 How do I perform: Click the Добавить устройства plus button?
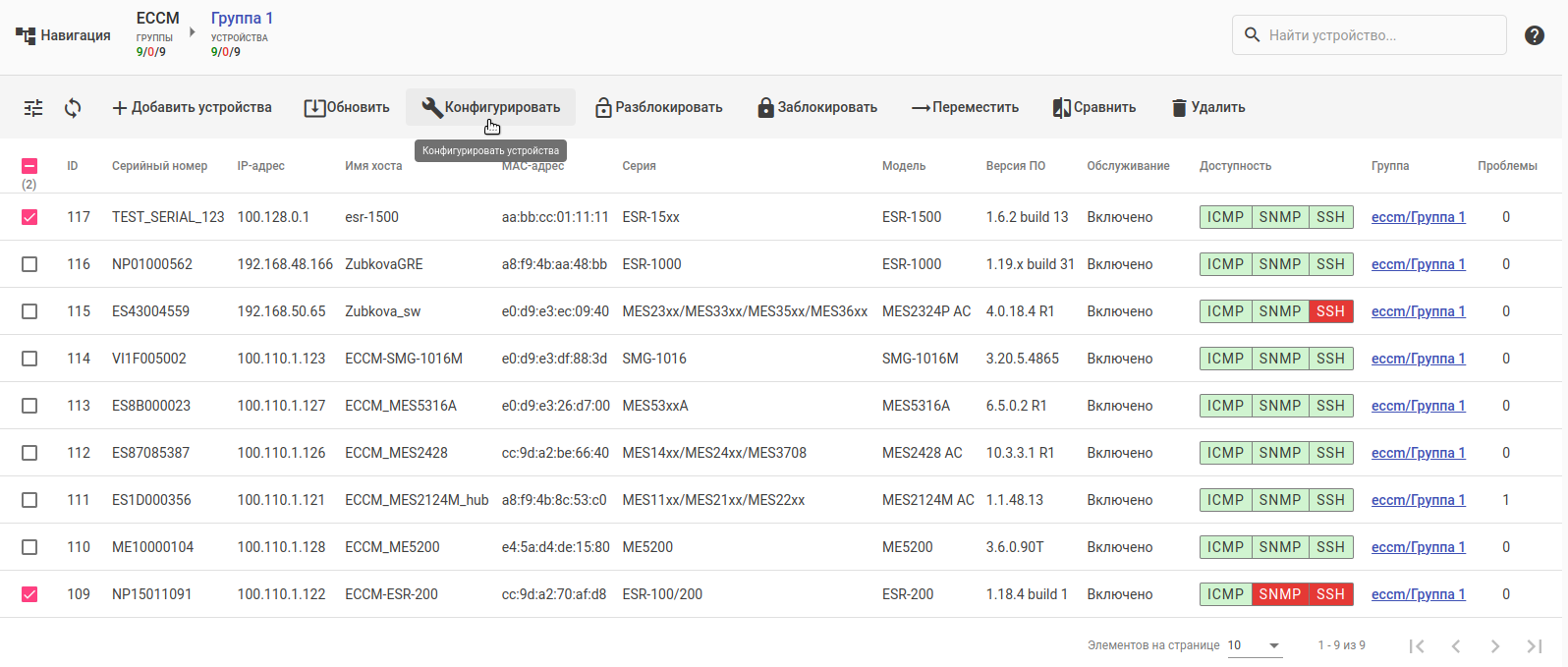point(192,108)
